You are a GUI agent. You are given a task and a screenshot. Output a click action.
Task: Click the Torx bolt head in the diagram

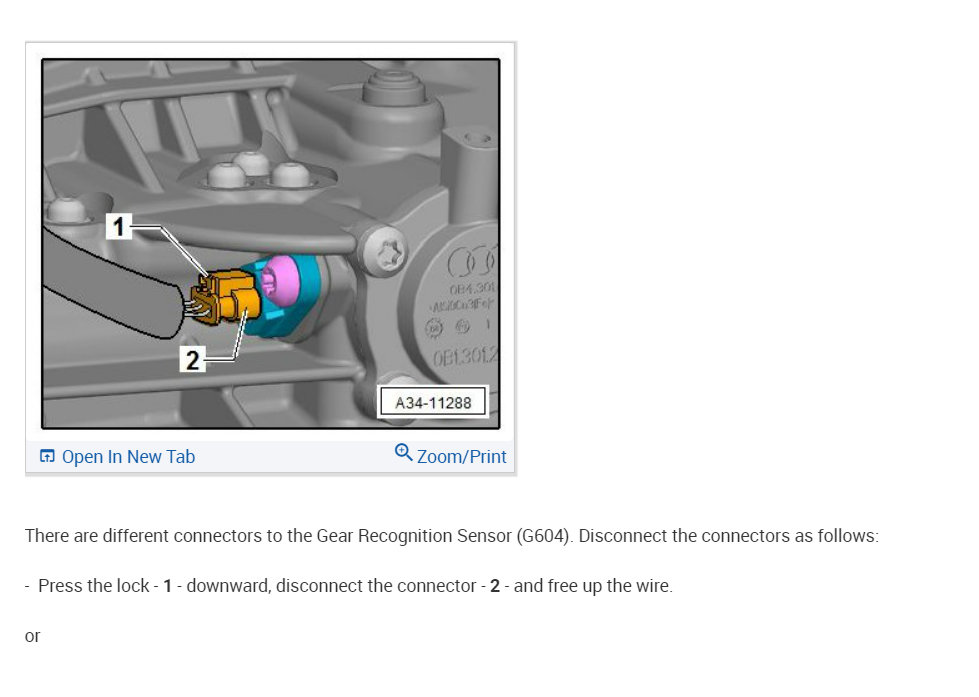pos(385,251)
